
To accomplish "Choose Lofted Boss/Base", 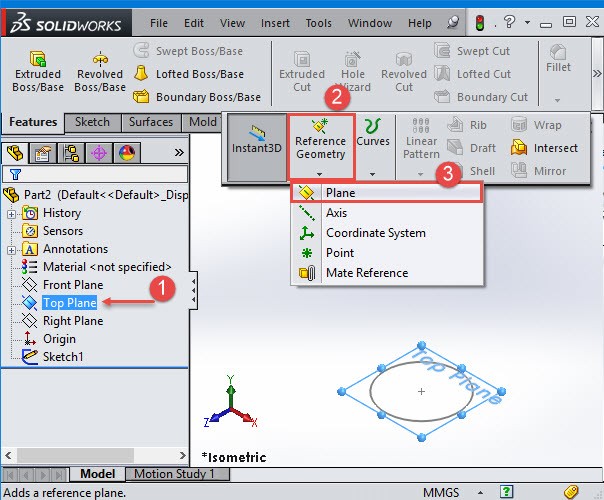I will click(x=189, y=74).
